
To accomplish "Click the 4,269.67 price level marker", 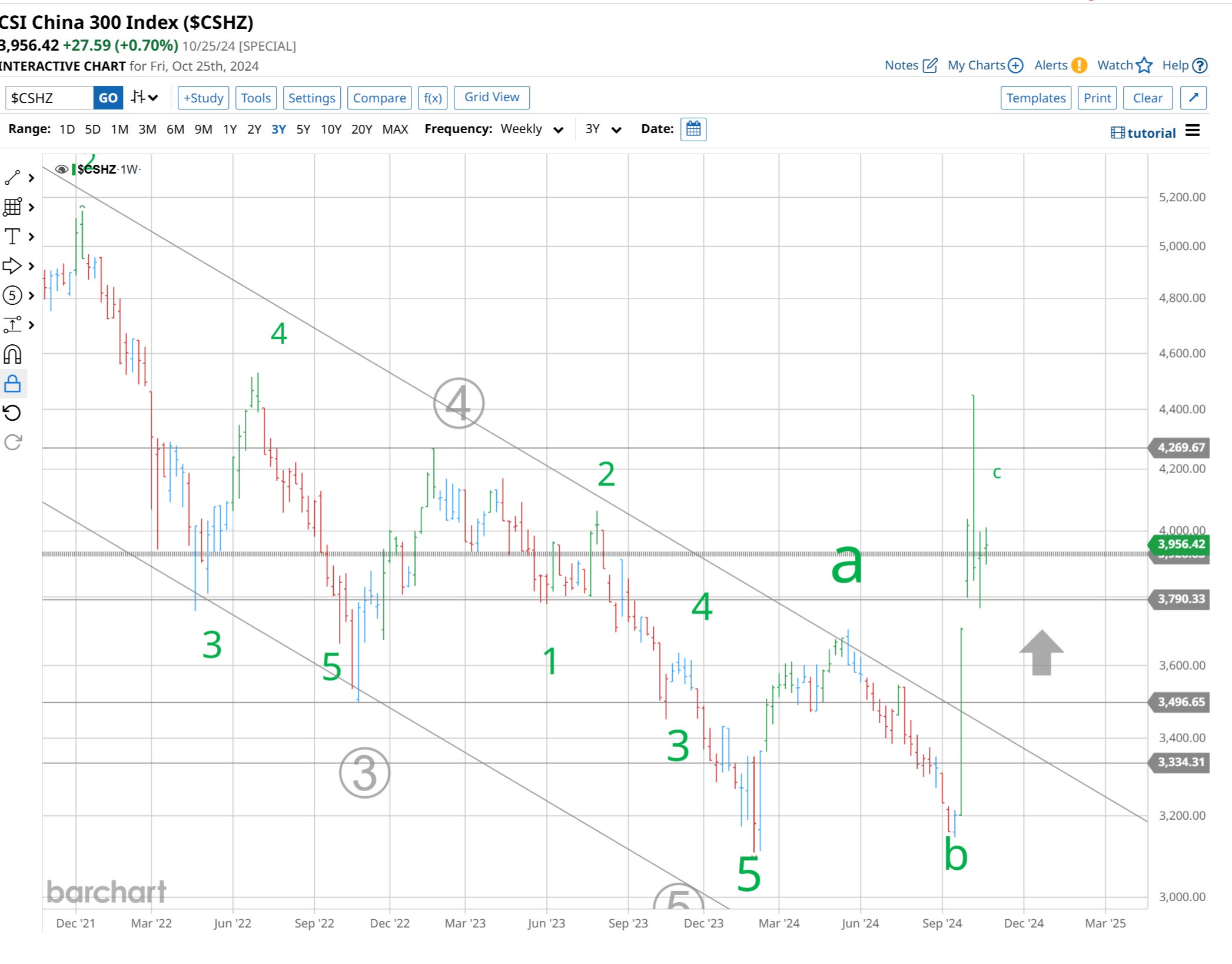I will click(x=1180, y=448).
